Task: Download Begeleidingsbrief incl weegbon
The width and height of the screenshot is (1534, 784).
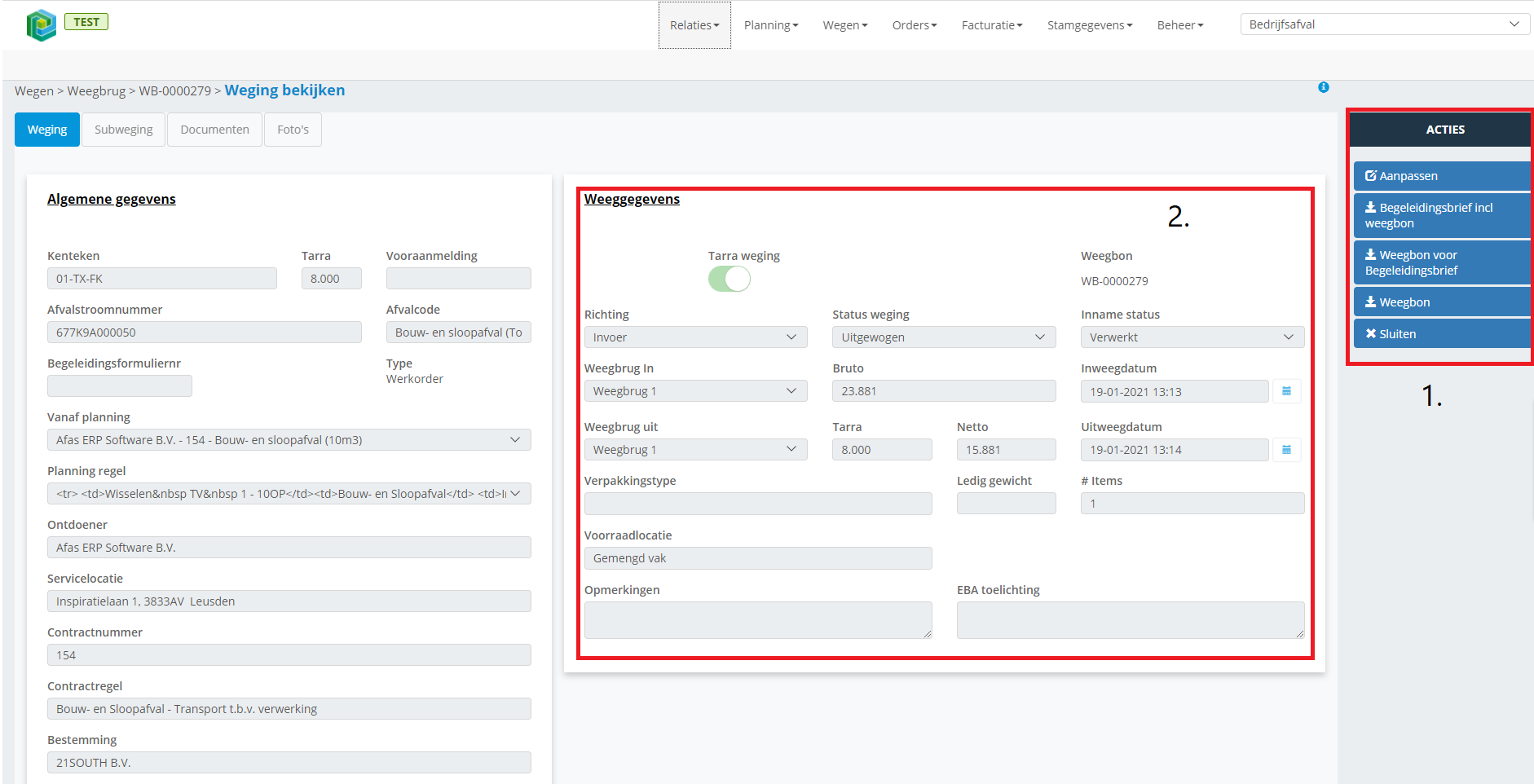Action: [1441, 215]
